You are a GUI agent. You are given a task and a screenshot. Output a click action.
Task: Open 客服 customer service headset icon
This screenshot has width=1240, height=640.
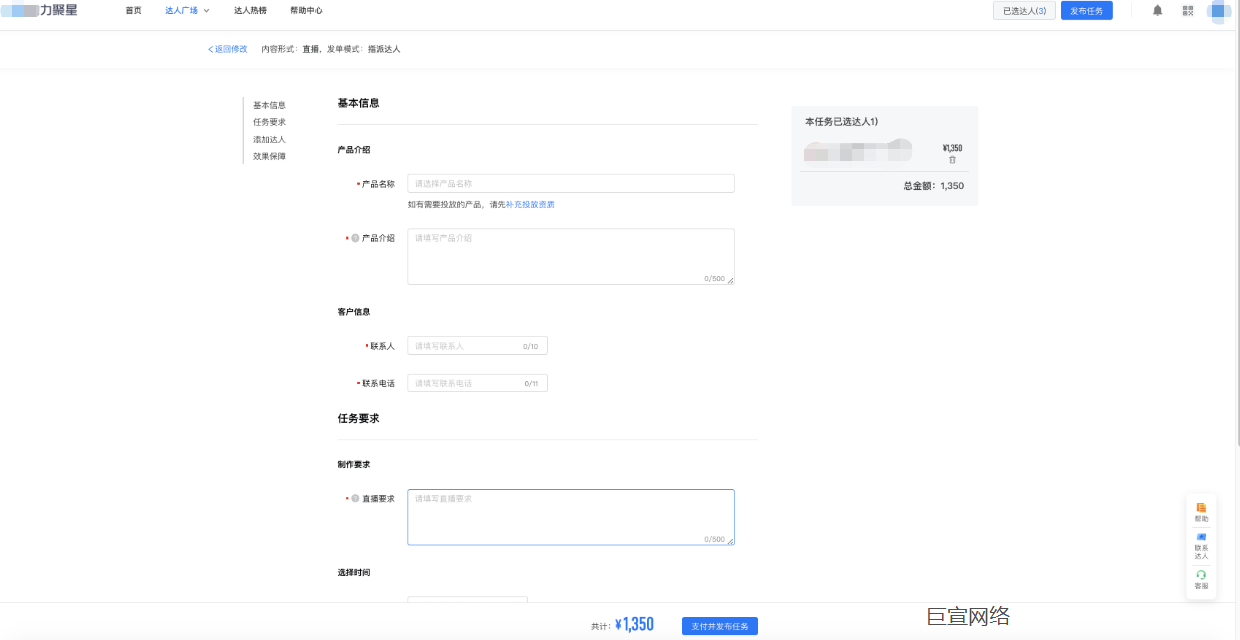1200,576
